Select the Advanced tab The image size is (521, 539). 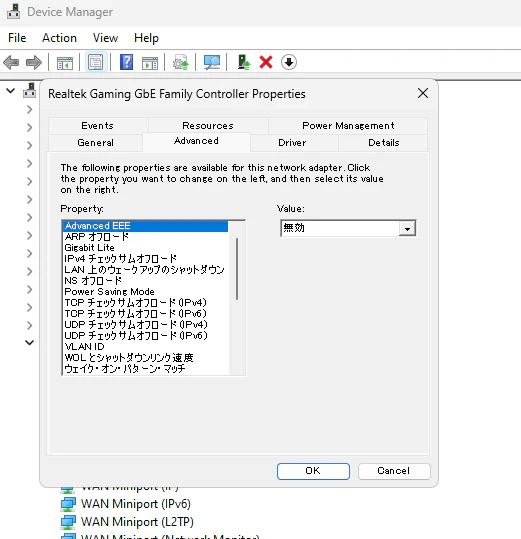[x=196, y=141]
